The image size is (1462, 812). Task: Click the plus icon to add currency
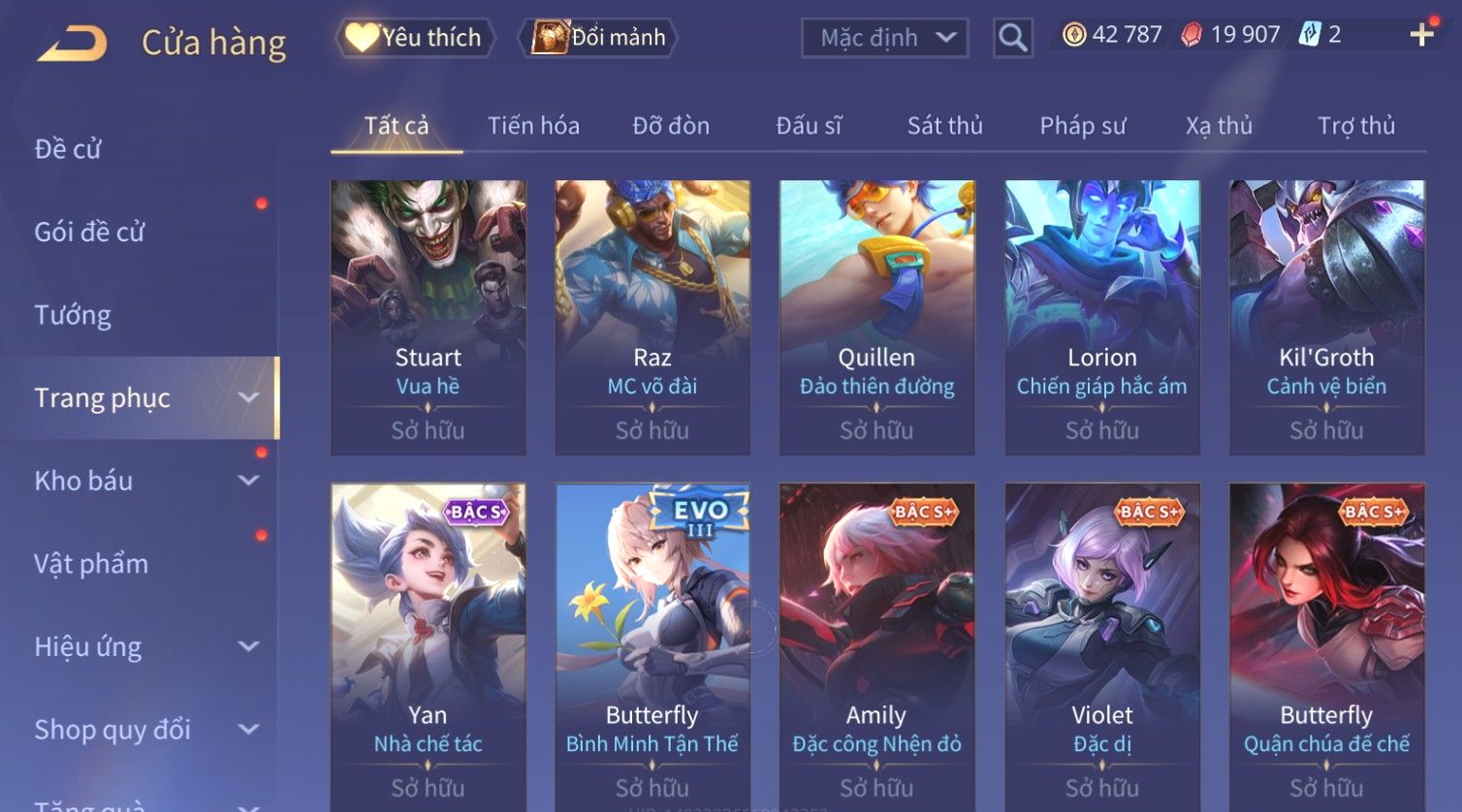coord(1421,36)
